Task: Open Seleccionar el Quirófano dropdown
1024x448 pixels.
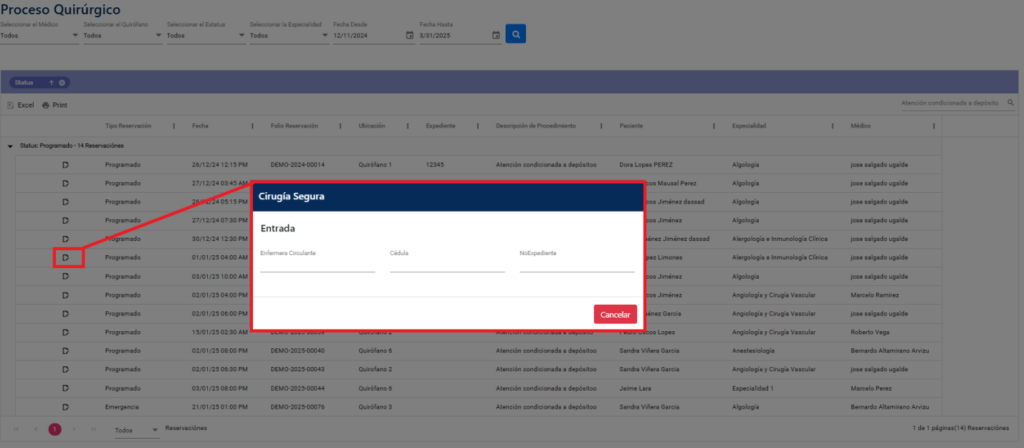Action: pyautogui.click(x=123, y=36)
